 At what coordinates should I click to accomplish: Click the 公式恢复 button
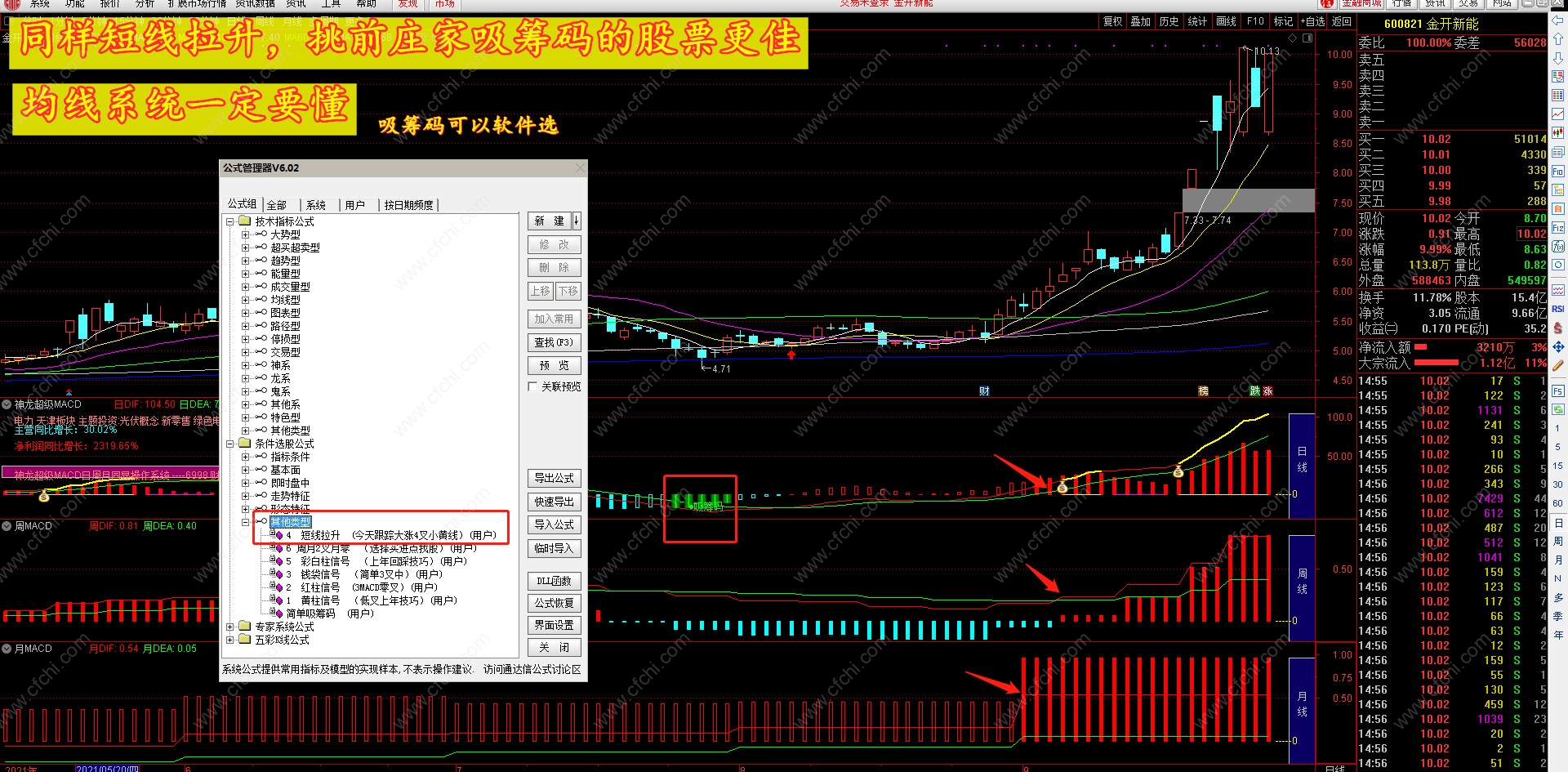coord(555,603)
